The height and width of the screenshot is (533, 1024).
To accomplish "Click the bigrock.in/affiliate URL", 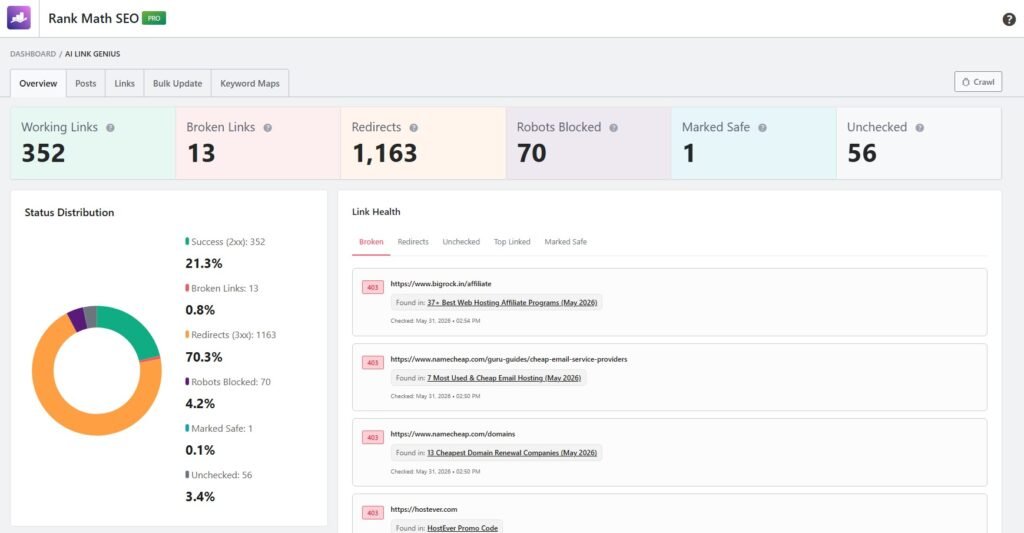I will pos(441,284).
